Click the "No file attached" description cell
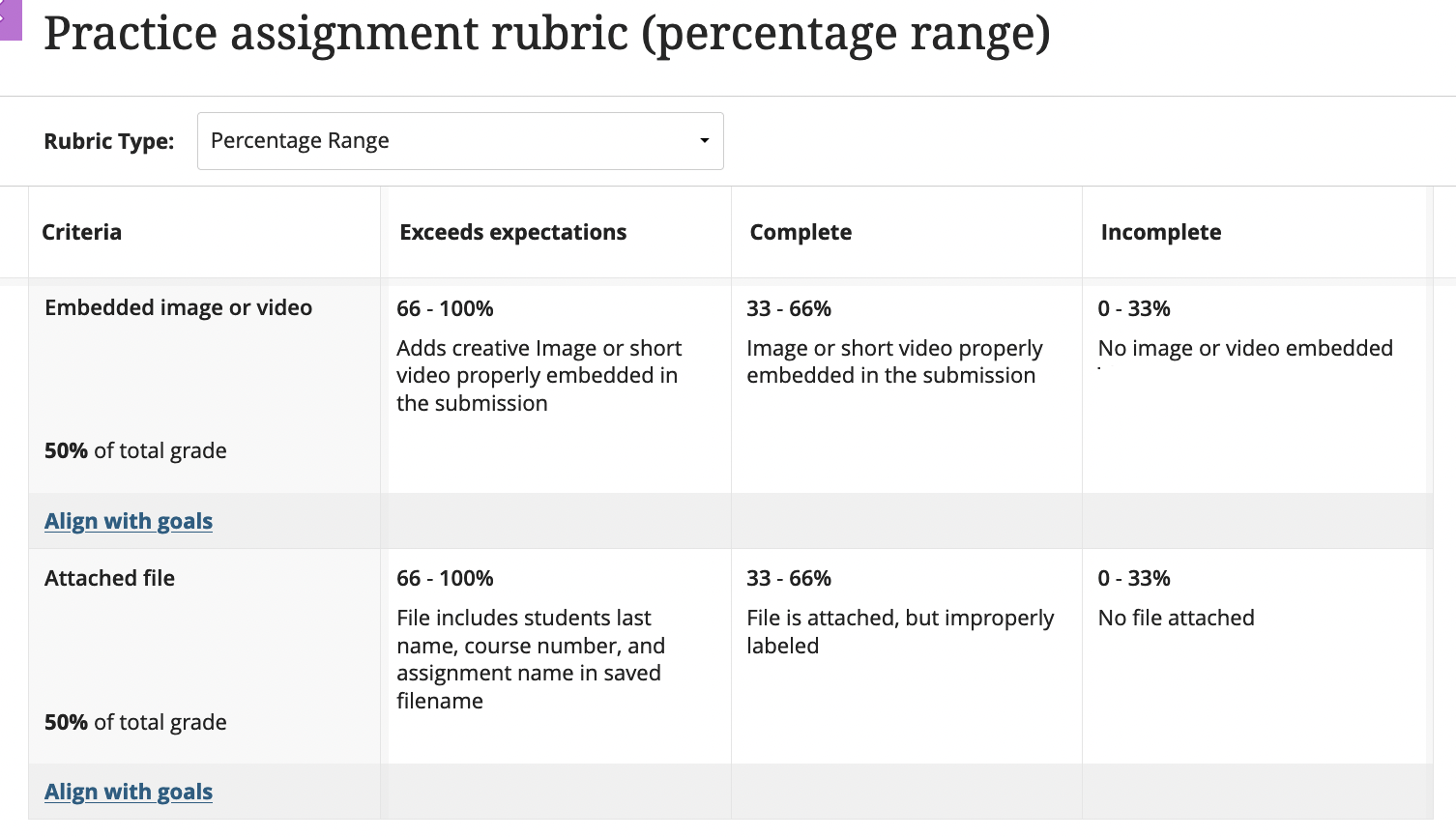 1176,618
